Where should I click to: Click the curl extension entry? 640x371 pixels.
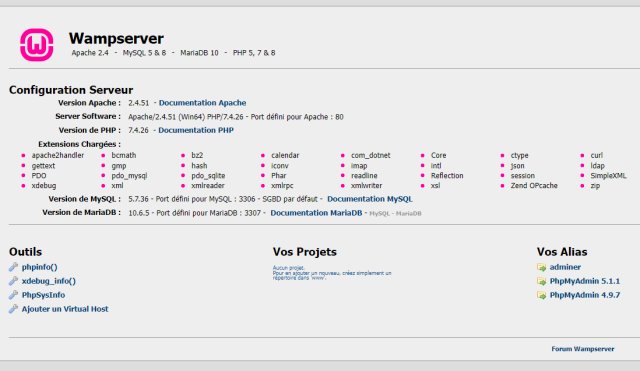click(x=596, y=156)
